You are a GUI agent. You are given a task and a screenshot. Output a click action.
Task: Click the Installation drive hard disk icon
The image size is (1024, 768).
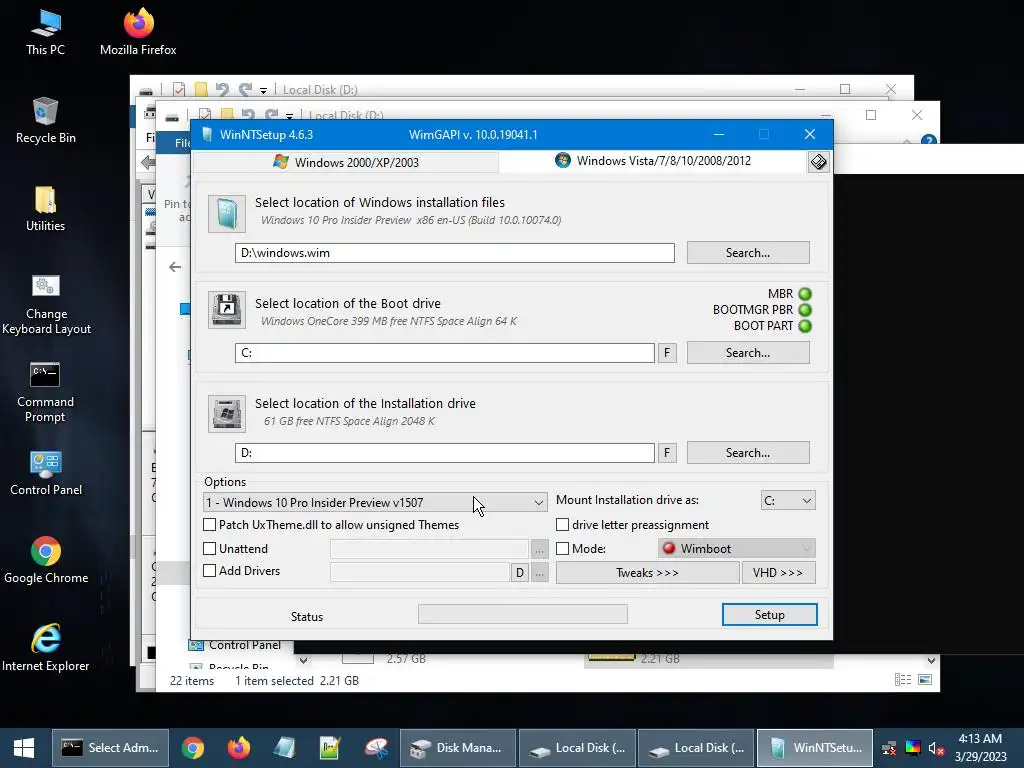(227, 413)
